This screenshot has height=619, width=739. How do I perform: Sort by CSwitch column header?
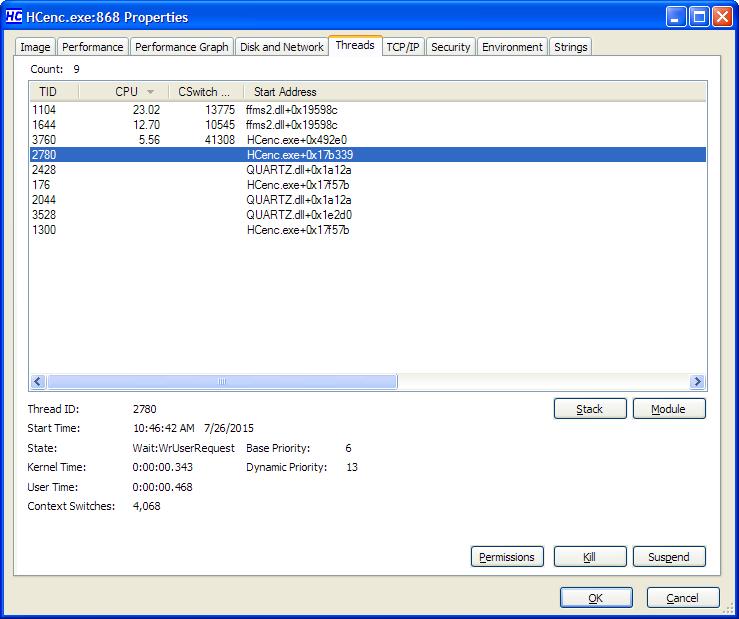tap(206, 92)
